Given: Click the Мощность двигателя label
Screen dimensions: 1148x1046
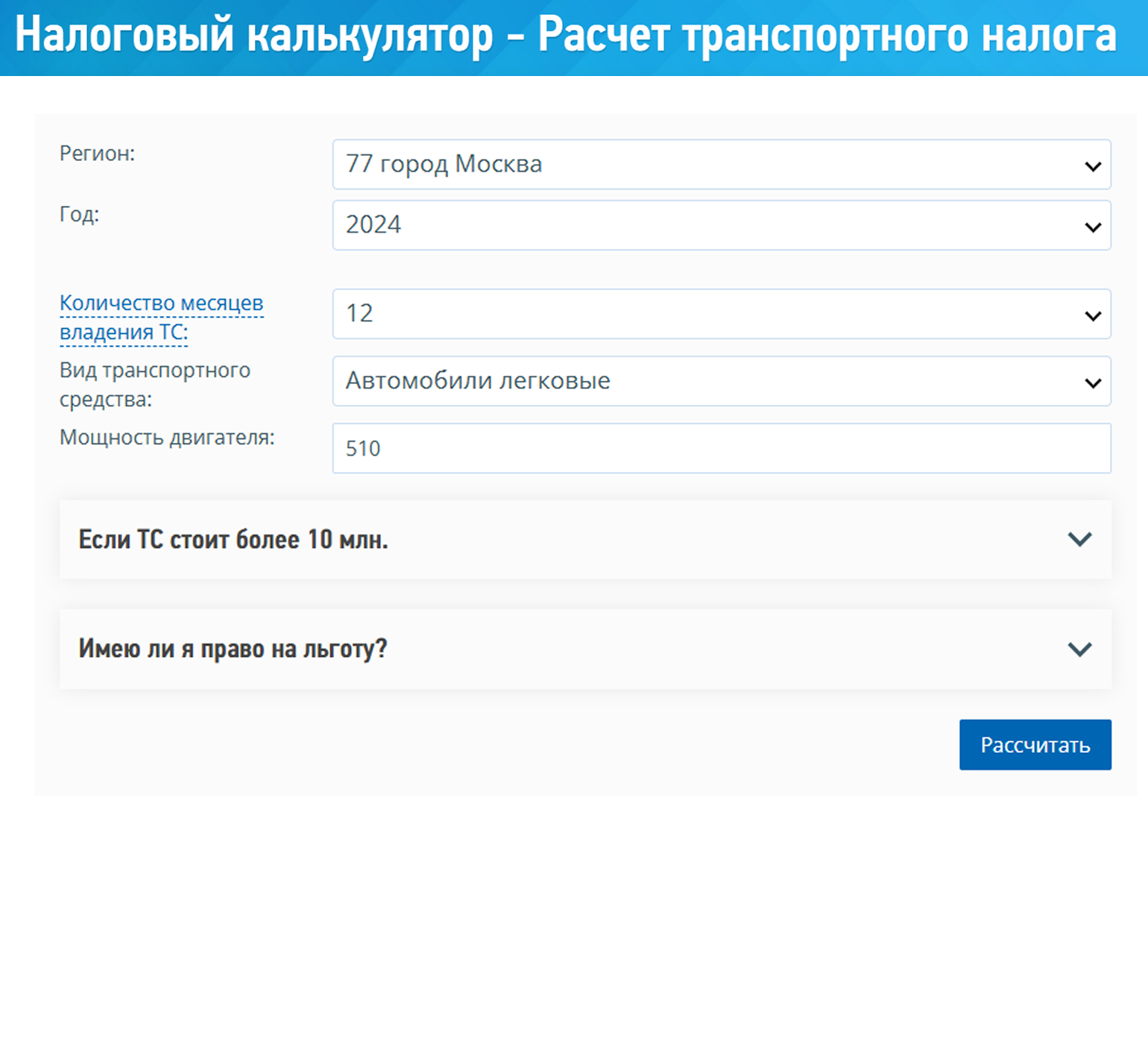Looking at the screenshot, I should (167, 437).
